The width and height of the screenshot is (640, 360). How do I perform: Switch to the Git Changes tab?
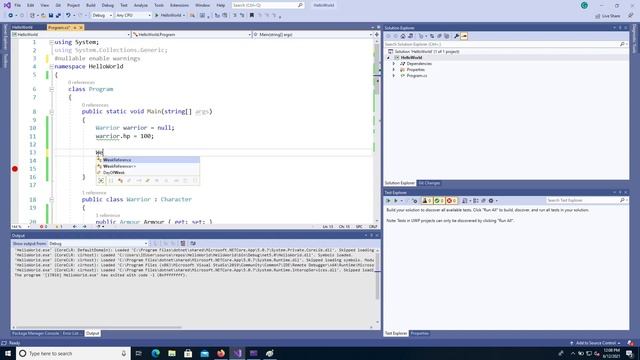coord(429,183)
